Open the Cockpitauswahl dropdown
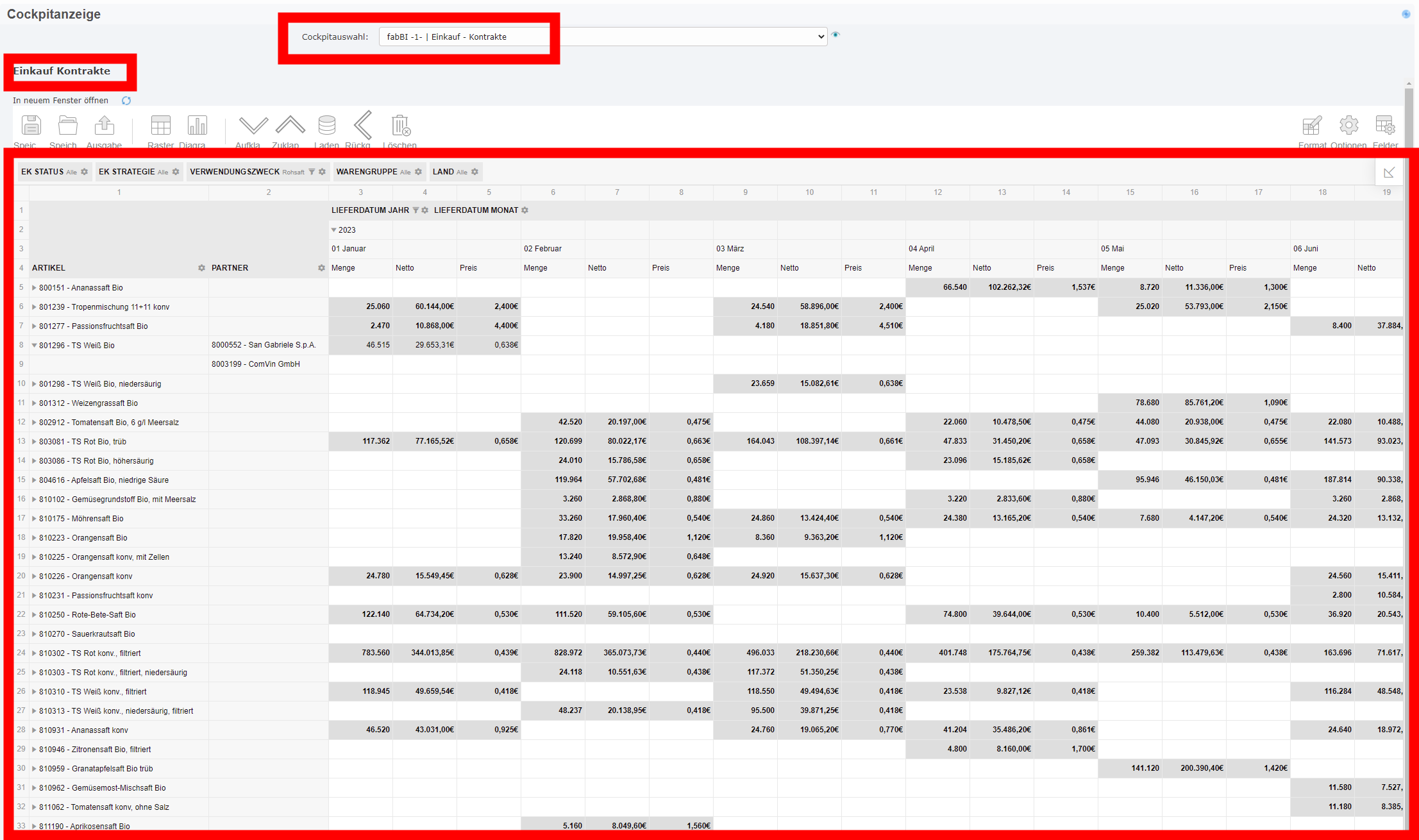The height and width of the screenshot is (840, 1419). coord(603,37)
